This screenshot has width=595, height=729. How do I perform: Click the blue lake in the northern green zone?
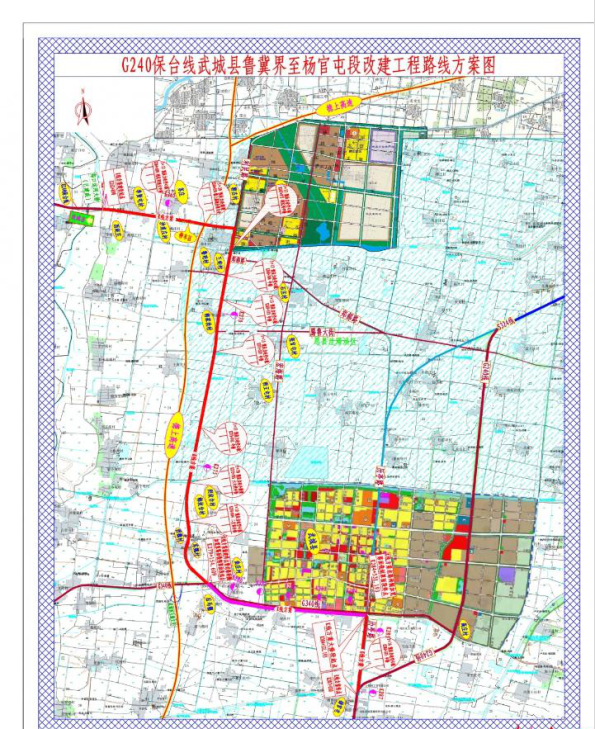click(324, 232)
